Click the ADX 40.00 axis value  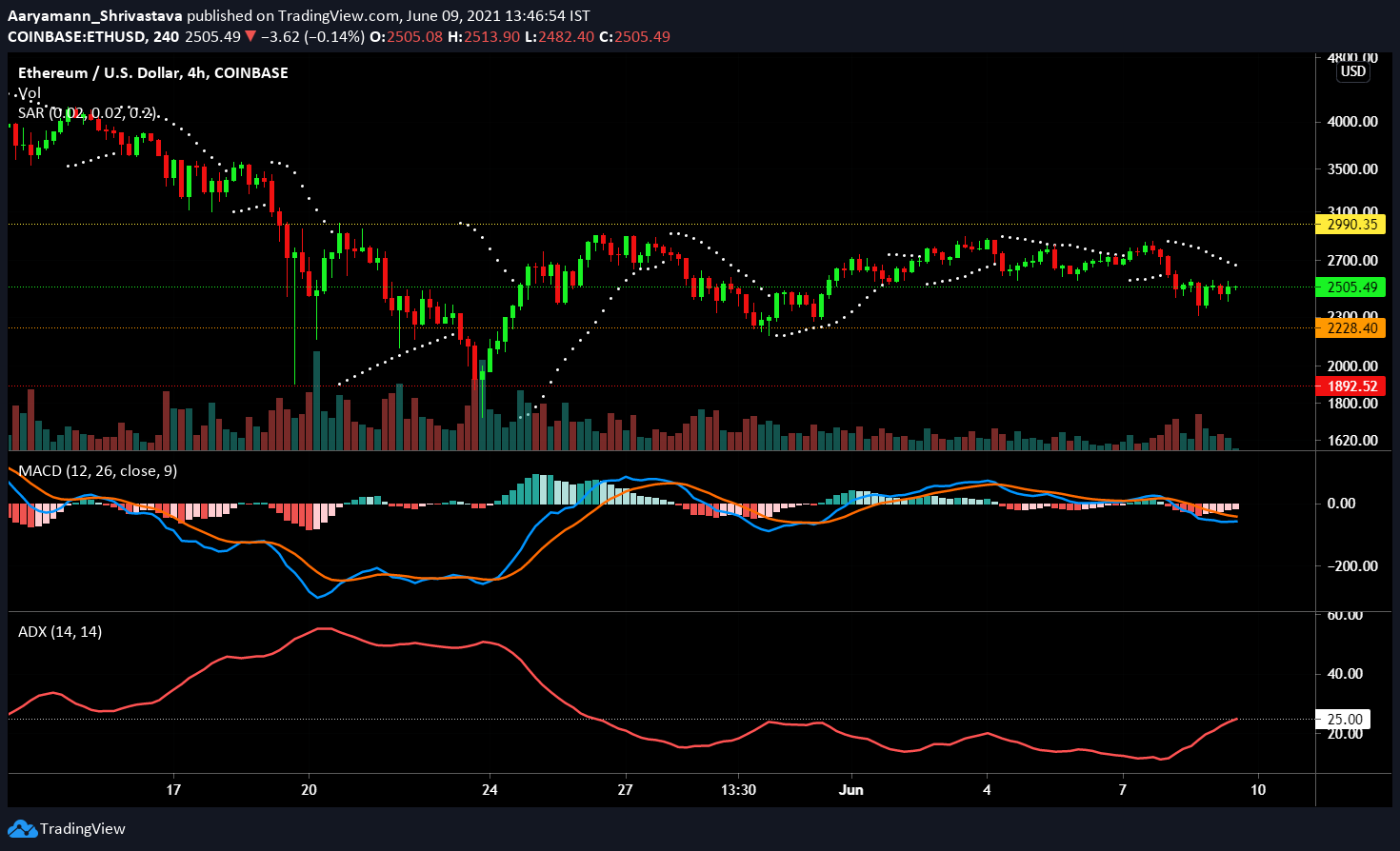(x=1345, y=674)
